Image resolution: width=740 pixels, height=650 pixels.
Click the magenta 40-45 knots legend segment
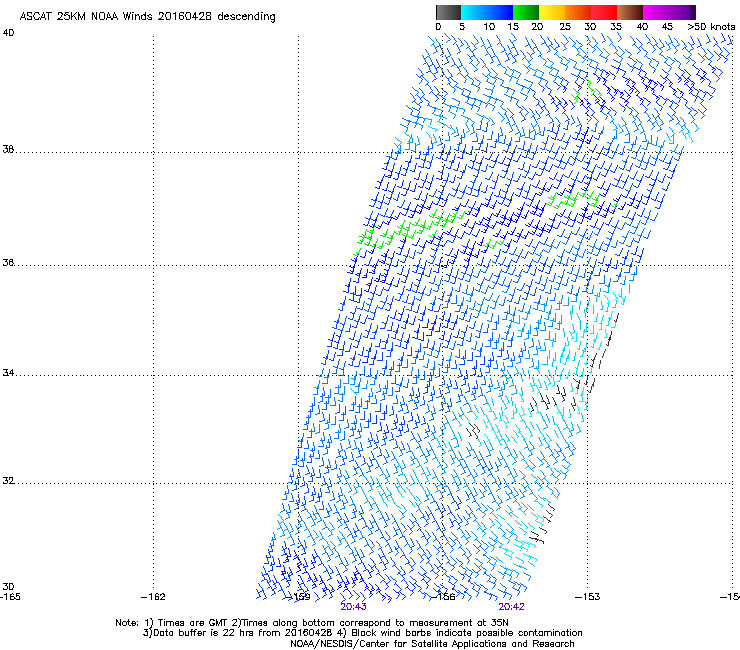[x=656, y=12]
